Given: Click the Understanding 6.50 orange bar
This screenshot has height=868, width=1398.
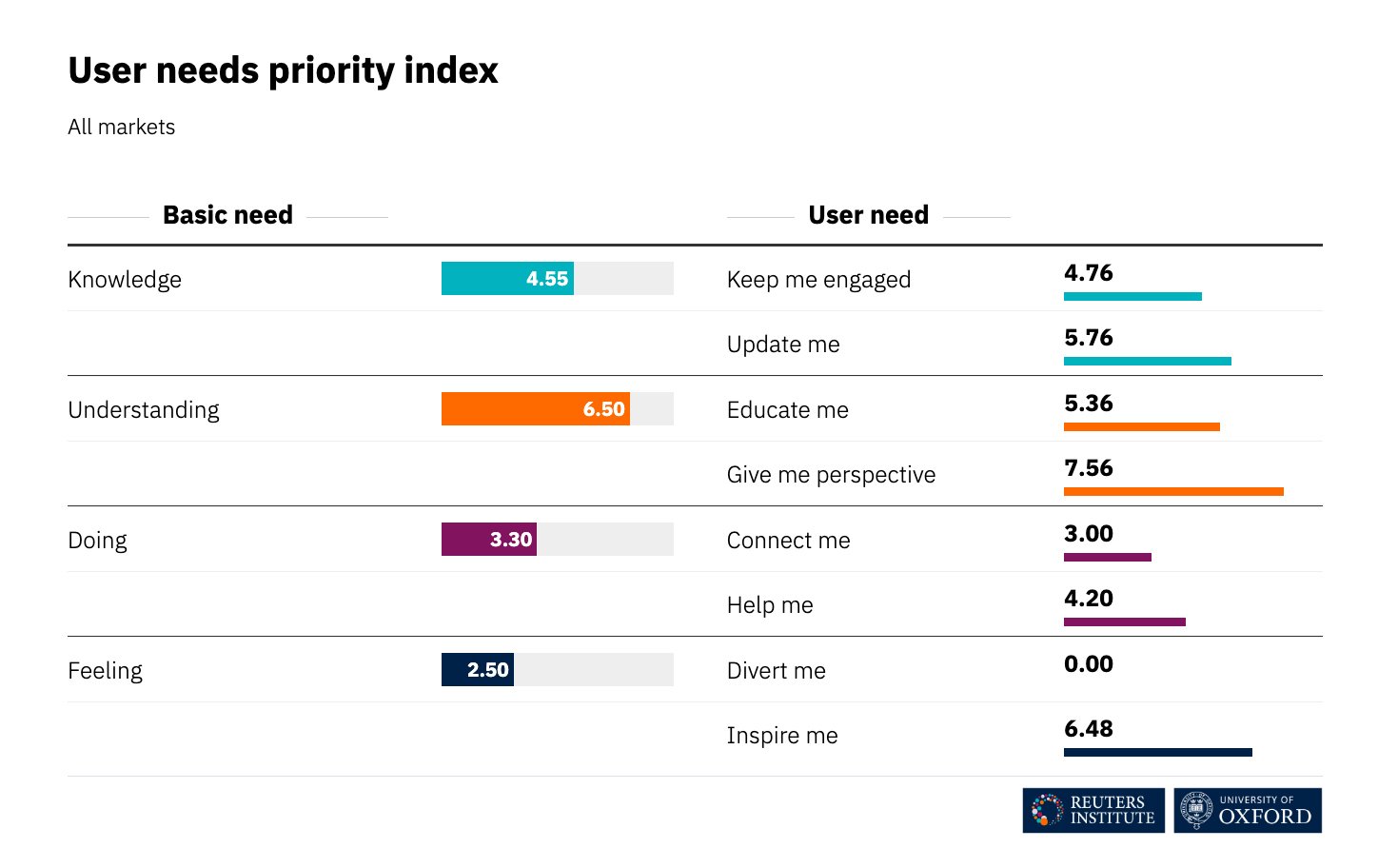Looking at the screenshot, I should 535,409.
